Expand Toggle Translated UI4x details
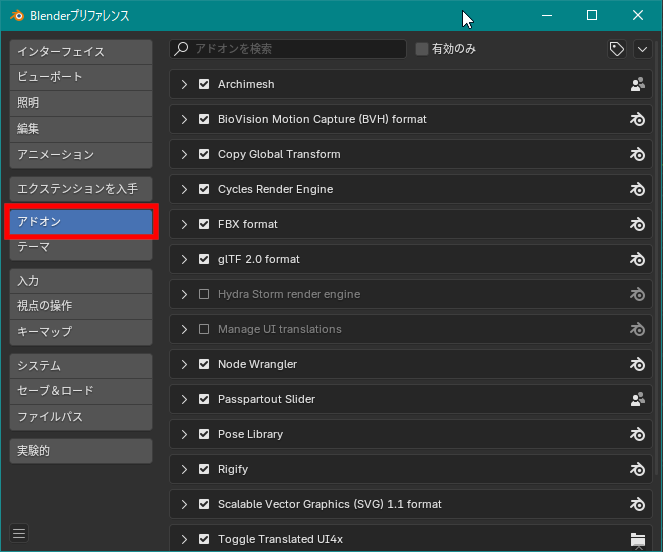The height and width of the screenshot is (552, 663). point(184,539)
